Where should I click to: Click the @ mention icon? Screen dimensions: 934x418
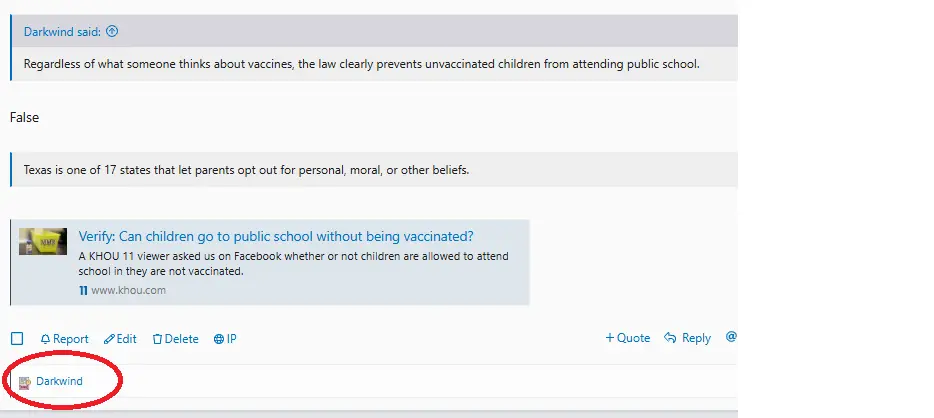731,337
